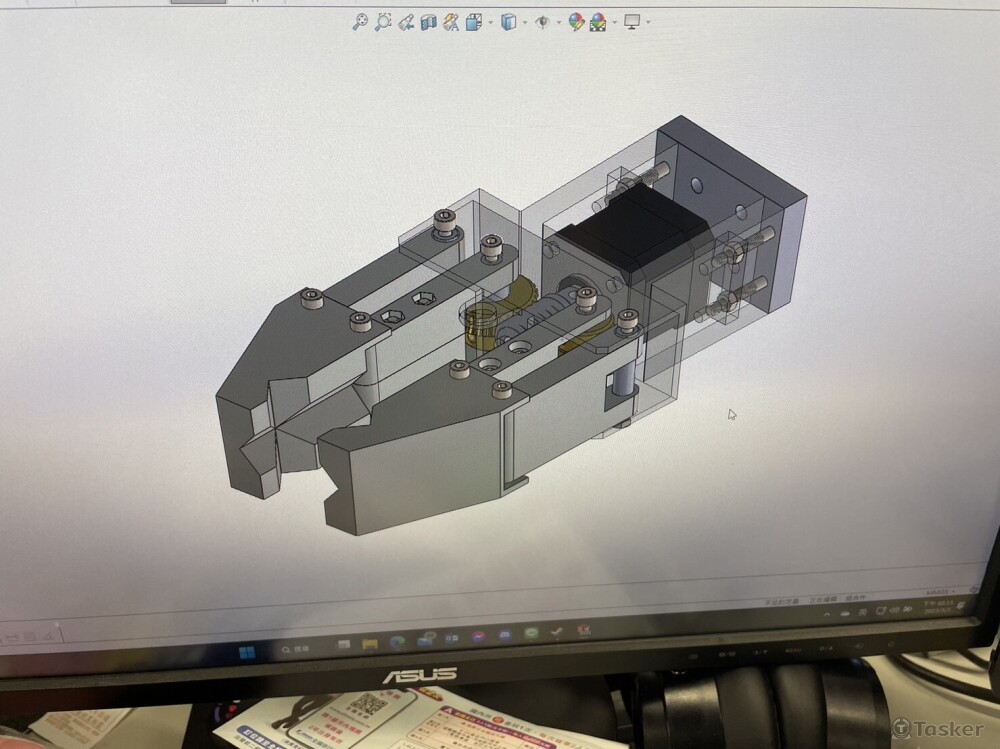
Task: Click the Zoom to Fit icon
Action: (x=360, y=22)
